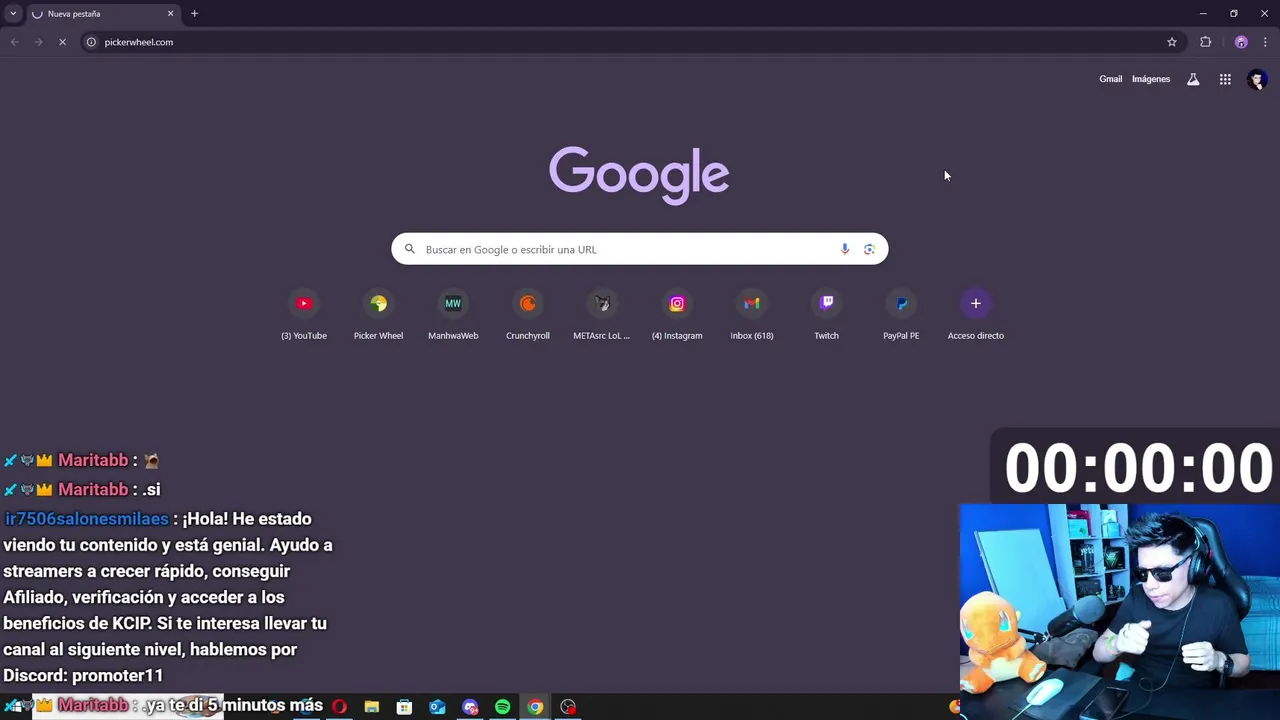Open Opera from the taskbar
Screen dimensions: 1280x720
point(339,707)
